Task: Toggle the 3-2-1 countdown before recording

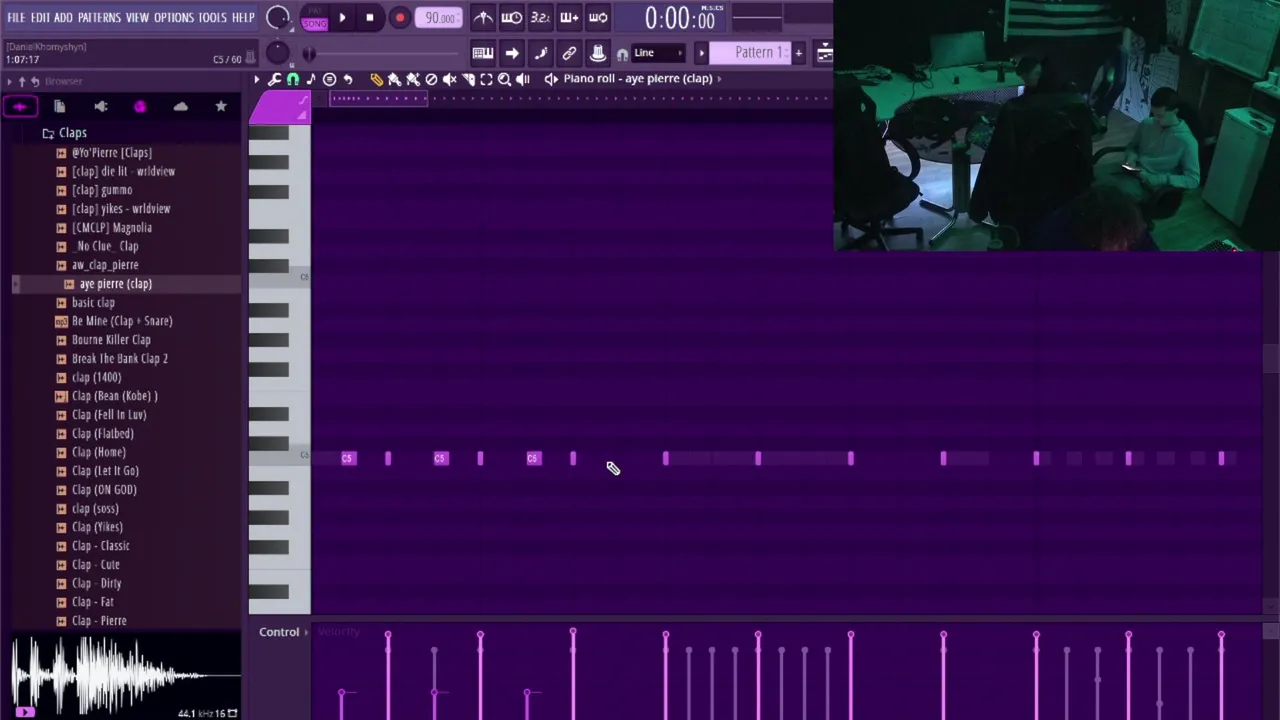Action: point(540,17)
